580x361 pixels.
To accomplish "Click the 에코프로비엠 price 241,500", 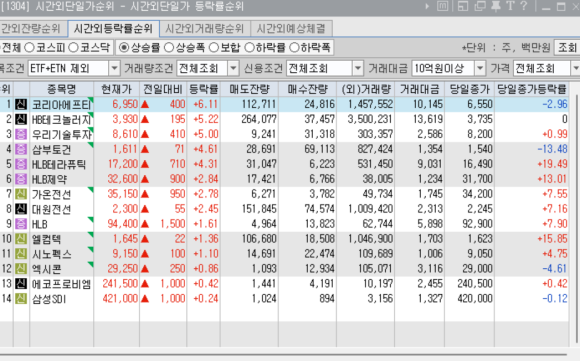I will click(120, 284).
